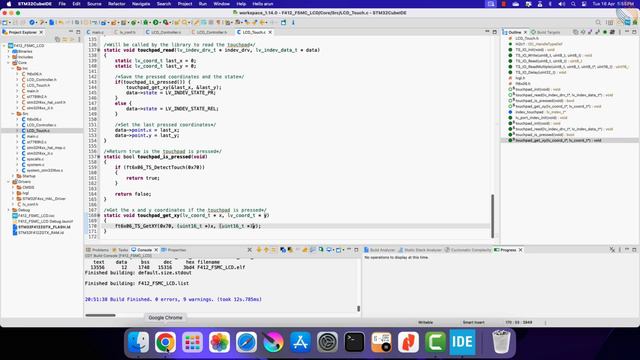
Task: Open the File menu
Action: 62,4
